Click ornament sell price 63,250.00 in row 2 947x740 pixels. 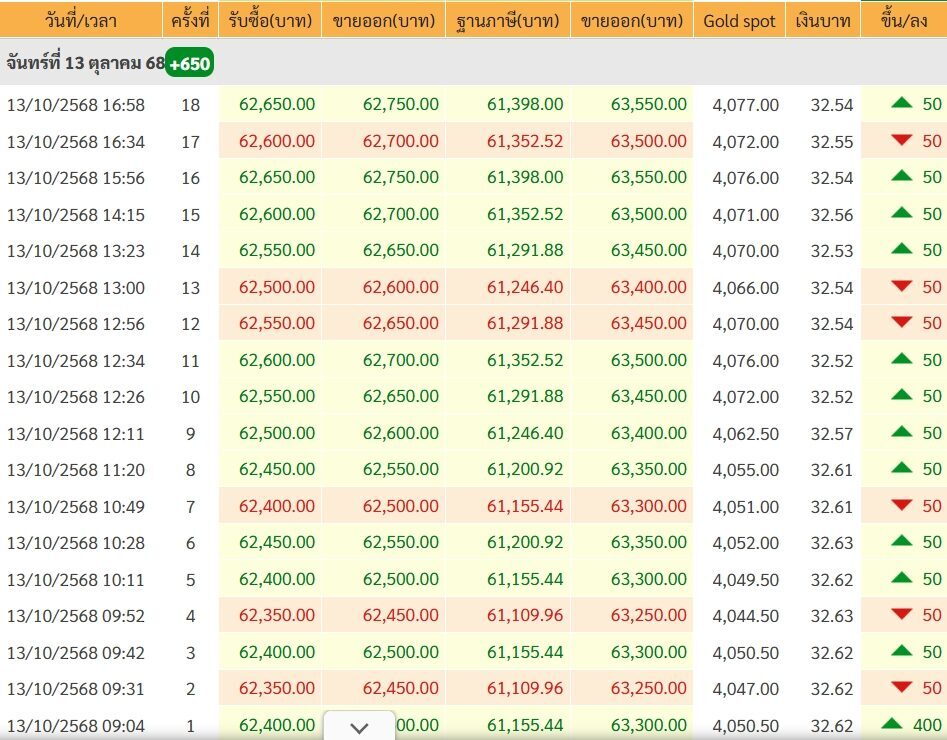click(x=649, y=688)
